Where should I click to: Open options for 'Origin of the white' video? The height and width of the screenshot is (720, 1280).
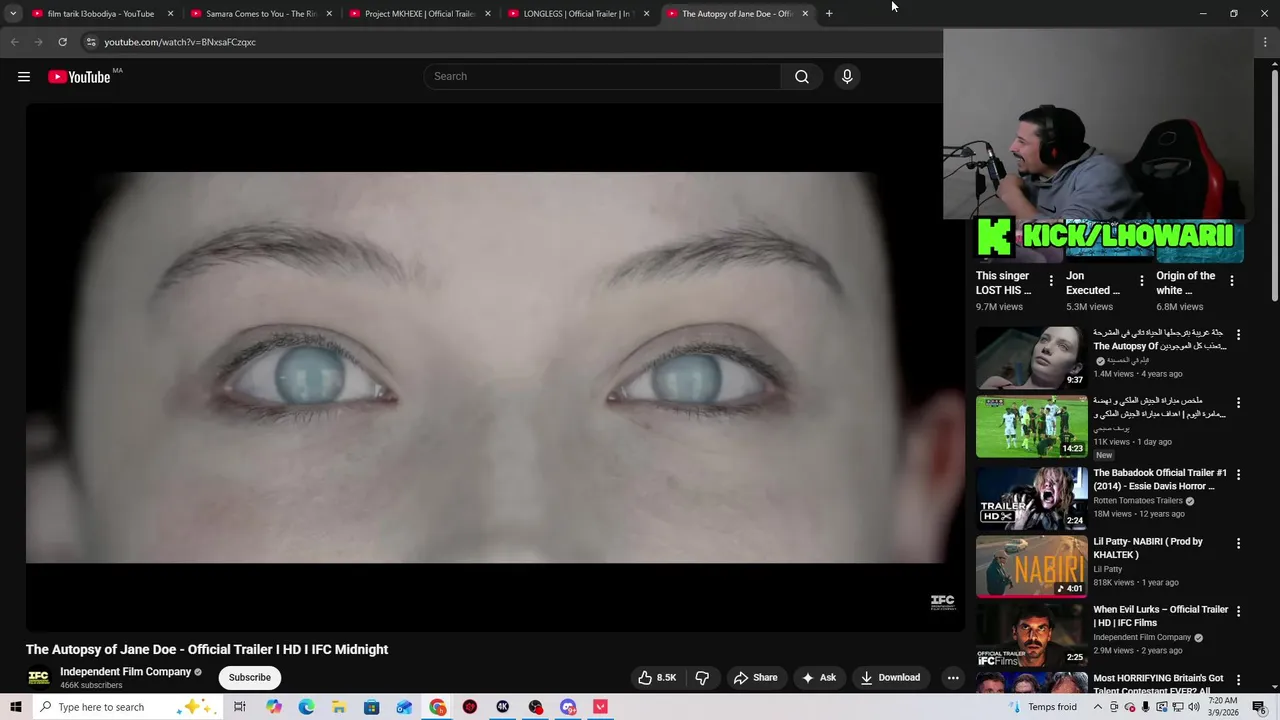[x=1232, y=281]
